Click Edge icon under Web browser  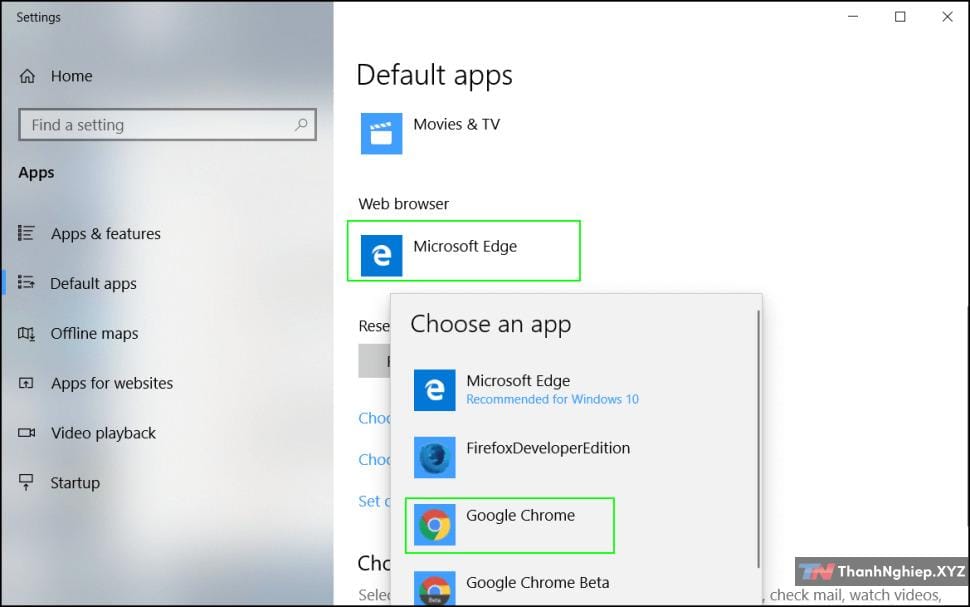(x=381, y=255)
